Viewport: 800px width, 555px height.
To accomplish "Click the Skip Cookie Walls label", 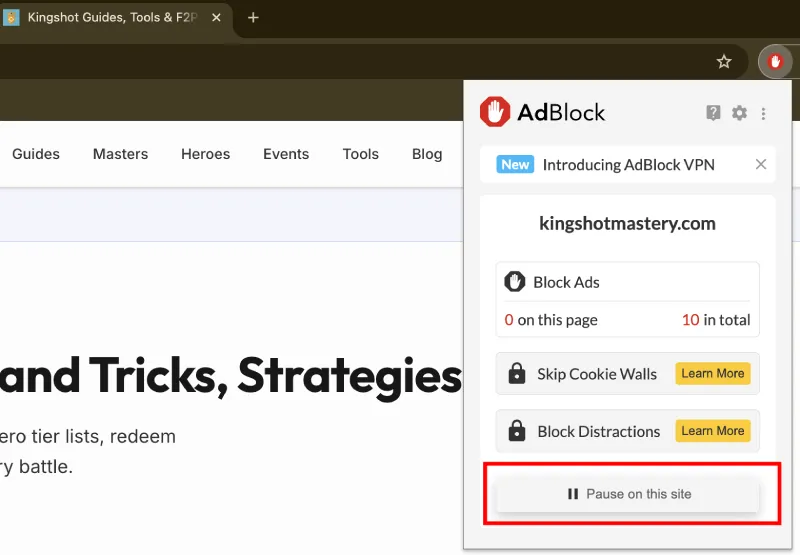I will point(597,374).
